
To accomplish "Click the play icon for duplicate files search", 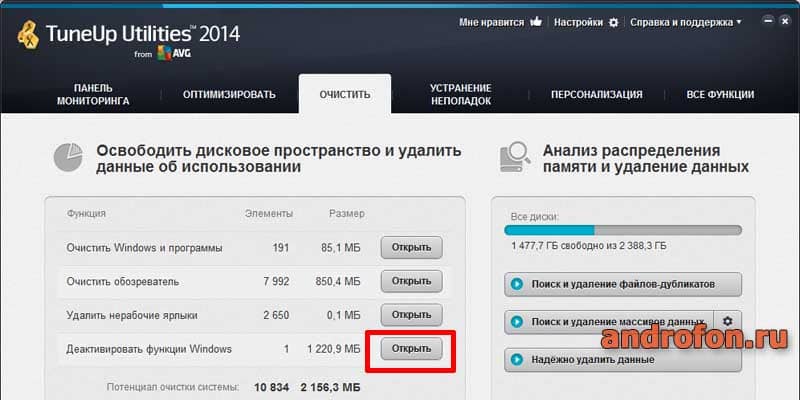I will tap(517, 284).
